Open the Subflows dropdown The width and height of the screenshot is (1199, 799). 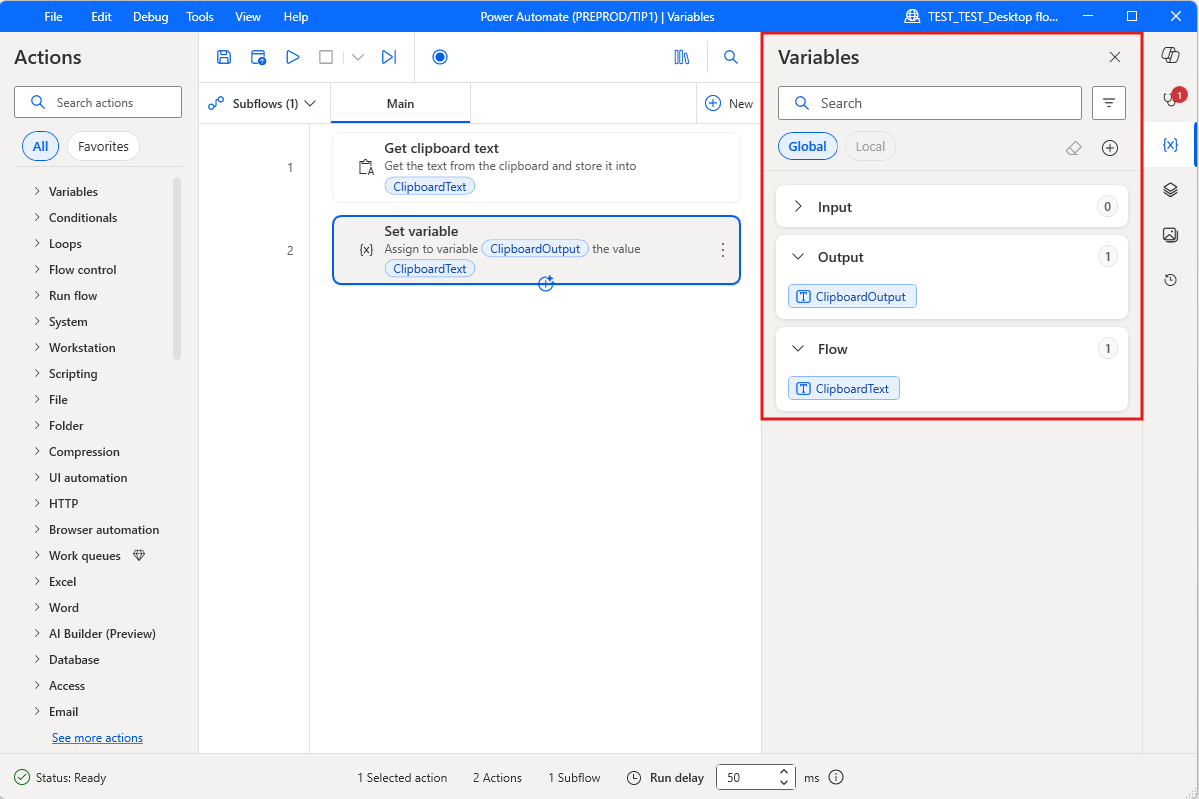262,103
